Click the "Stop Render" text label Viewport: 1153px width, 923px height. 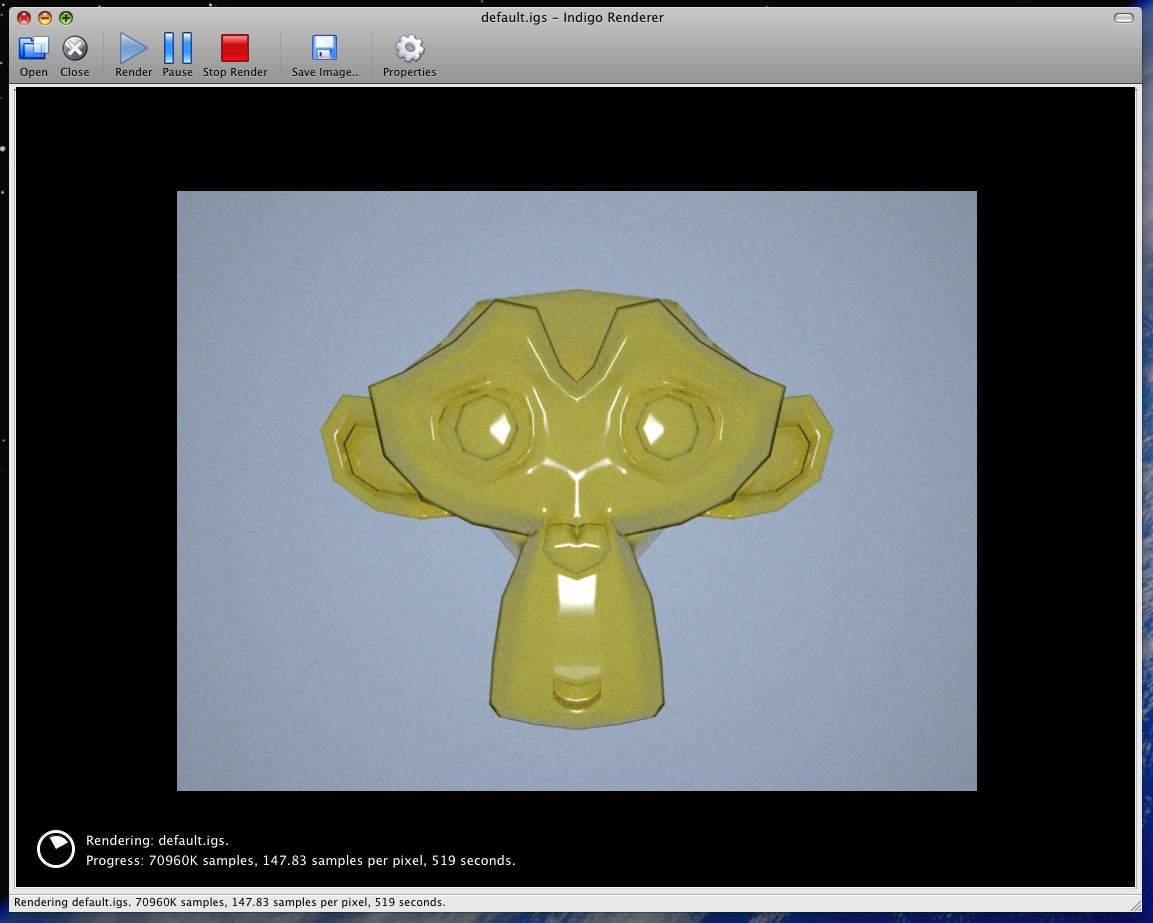point(235,72)
